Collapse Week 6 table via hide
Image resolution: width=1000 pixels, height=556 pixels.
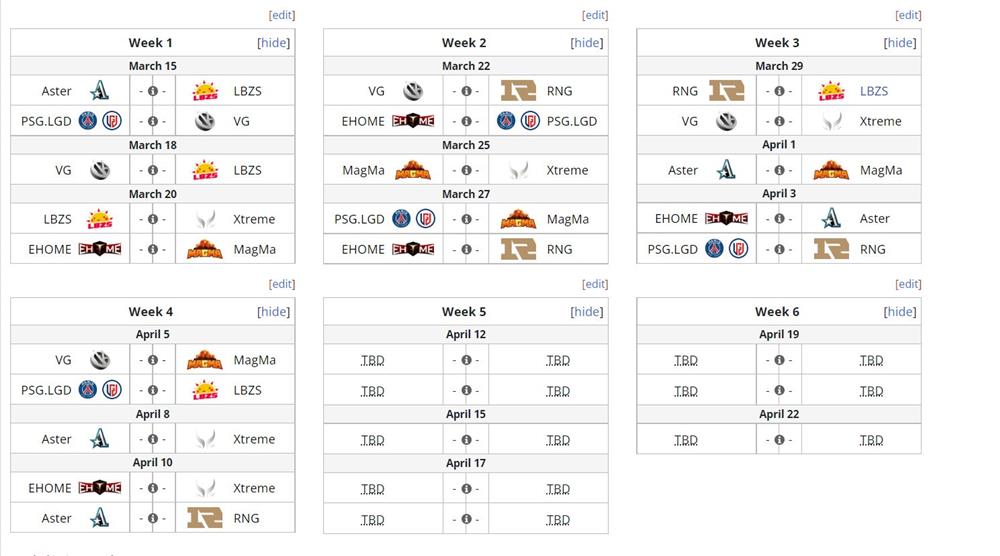tap(900, 312)
